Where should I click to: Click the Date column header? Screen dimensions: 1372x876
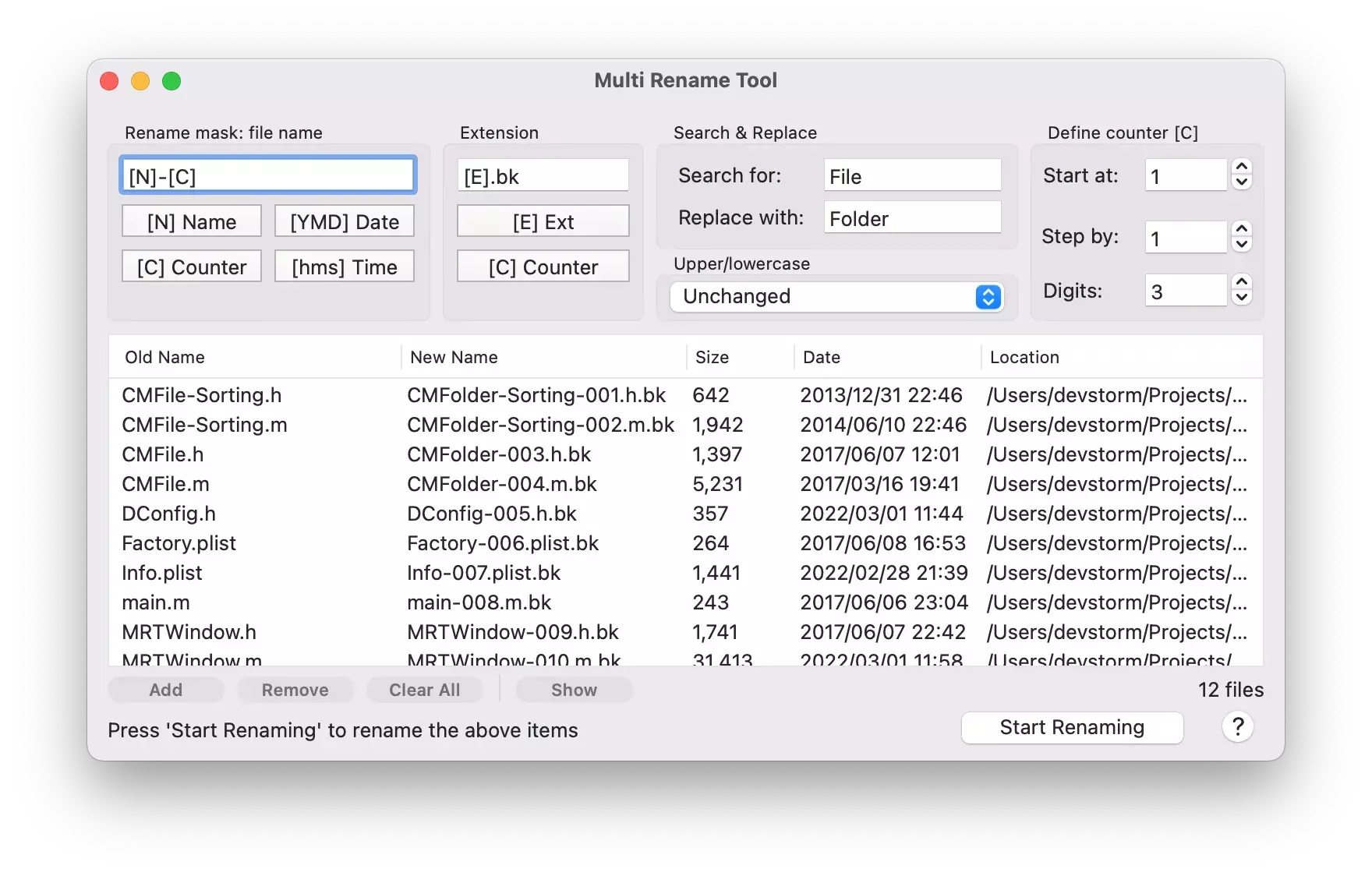822,358
